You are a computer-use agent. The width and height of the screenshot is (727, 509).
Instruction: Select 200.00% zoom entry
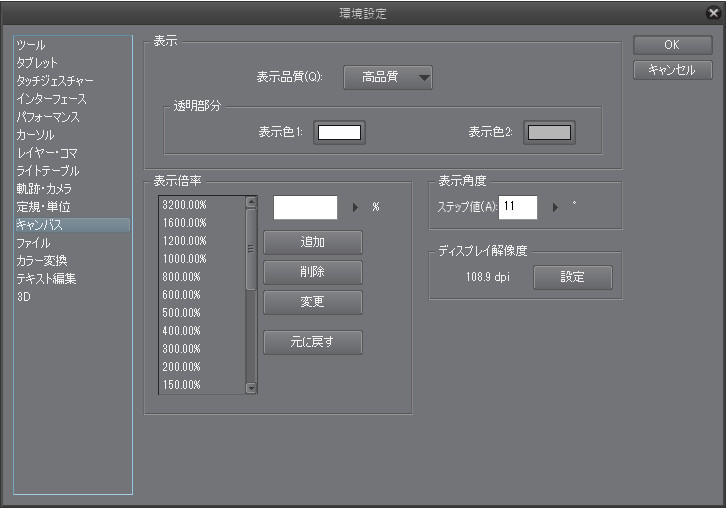pos(202,367)
